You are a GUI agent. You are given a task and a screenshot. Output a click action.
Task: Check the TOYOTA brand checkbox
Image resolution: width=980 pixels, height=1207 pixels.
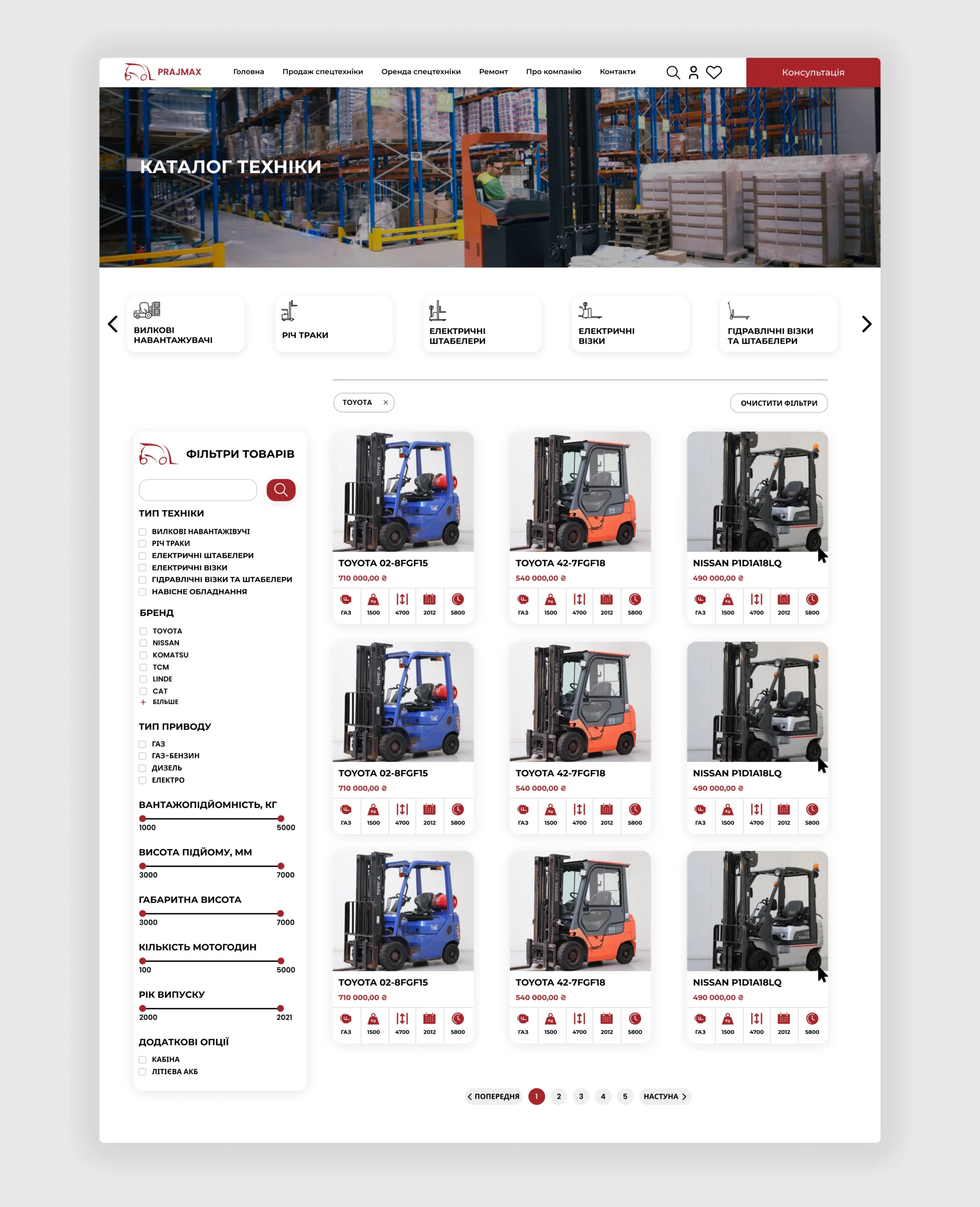(143, 631)
